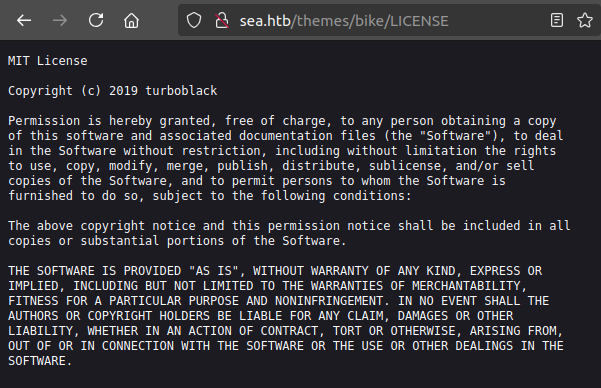
Task: Show the insecure connection lock info
Action: 222,20
